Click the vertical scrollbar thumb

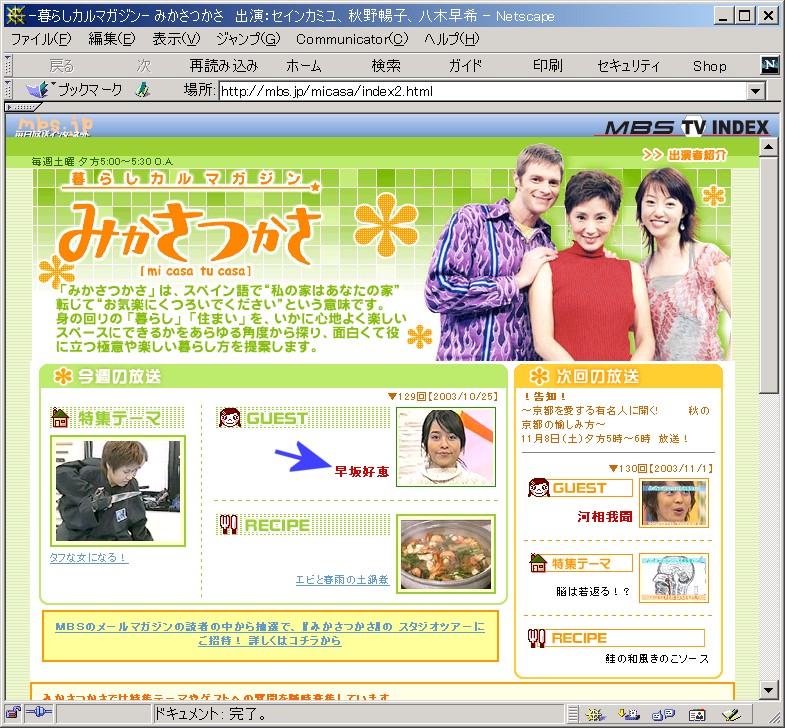click(768, 275)
